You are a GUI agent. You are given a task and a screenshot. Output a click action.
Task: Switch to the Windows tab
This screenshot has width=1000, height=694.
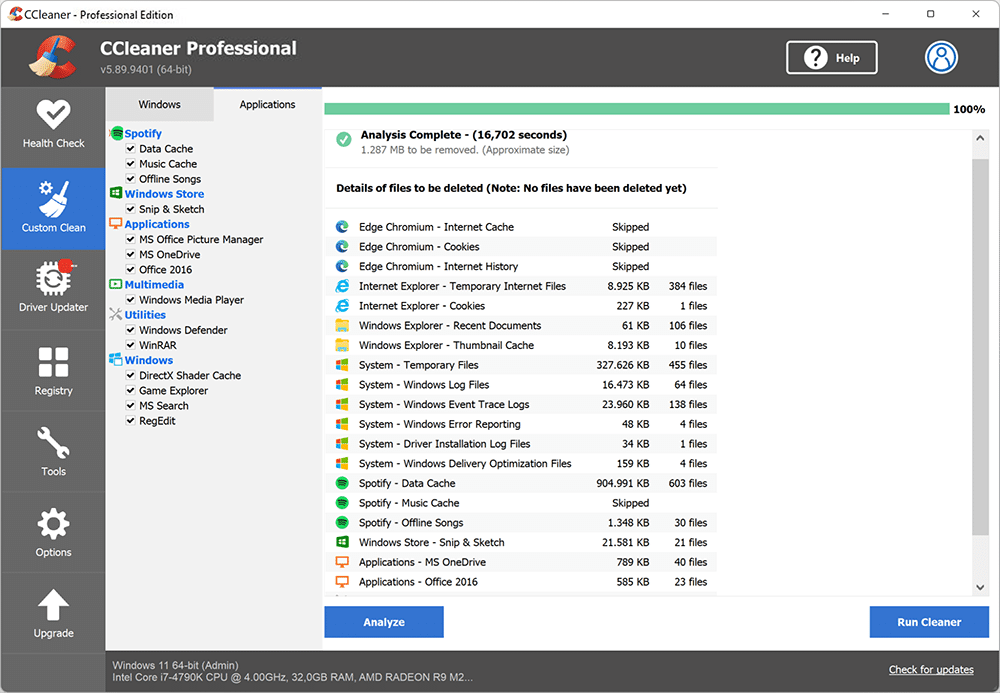tap(160, 103)
